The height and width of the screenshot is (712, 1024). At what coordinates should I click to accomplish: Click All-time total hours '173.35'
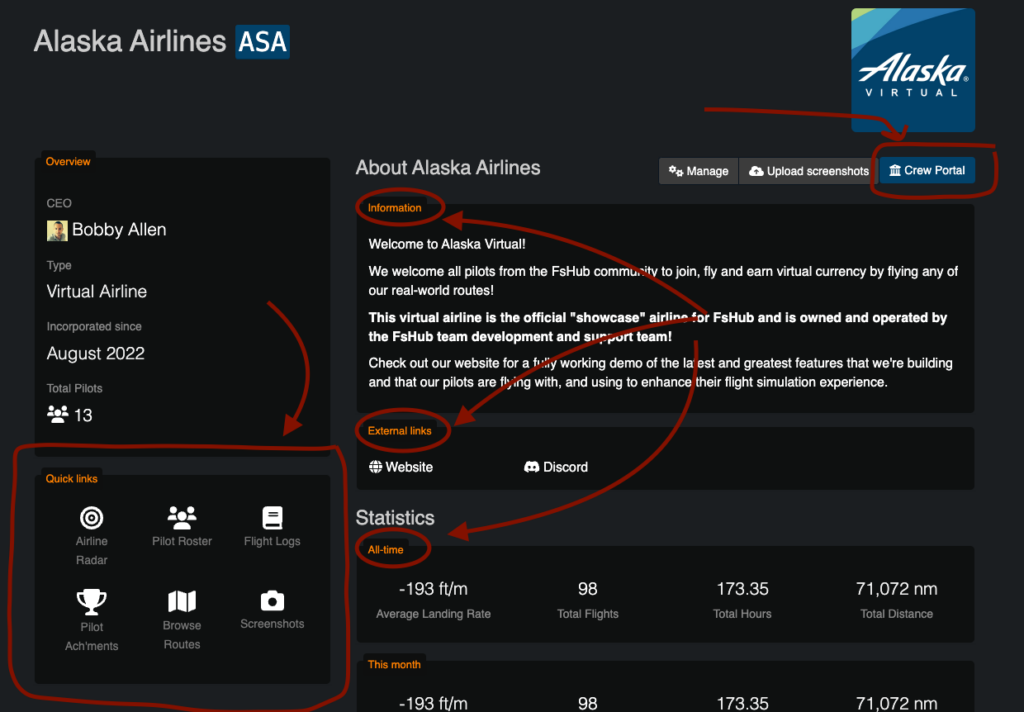(743, 589)
